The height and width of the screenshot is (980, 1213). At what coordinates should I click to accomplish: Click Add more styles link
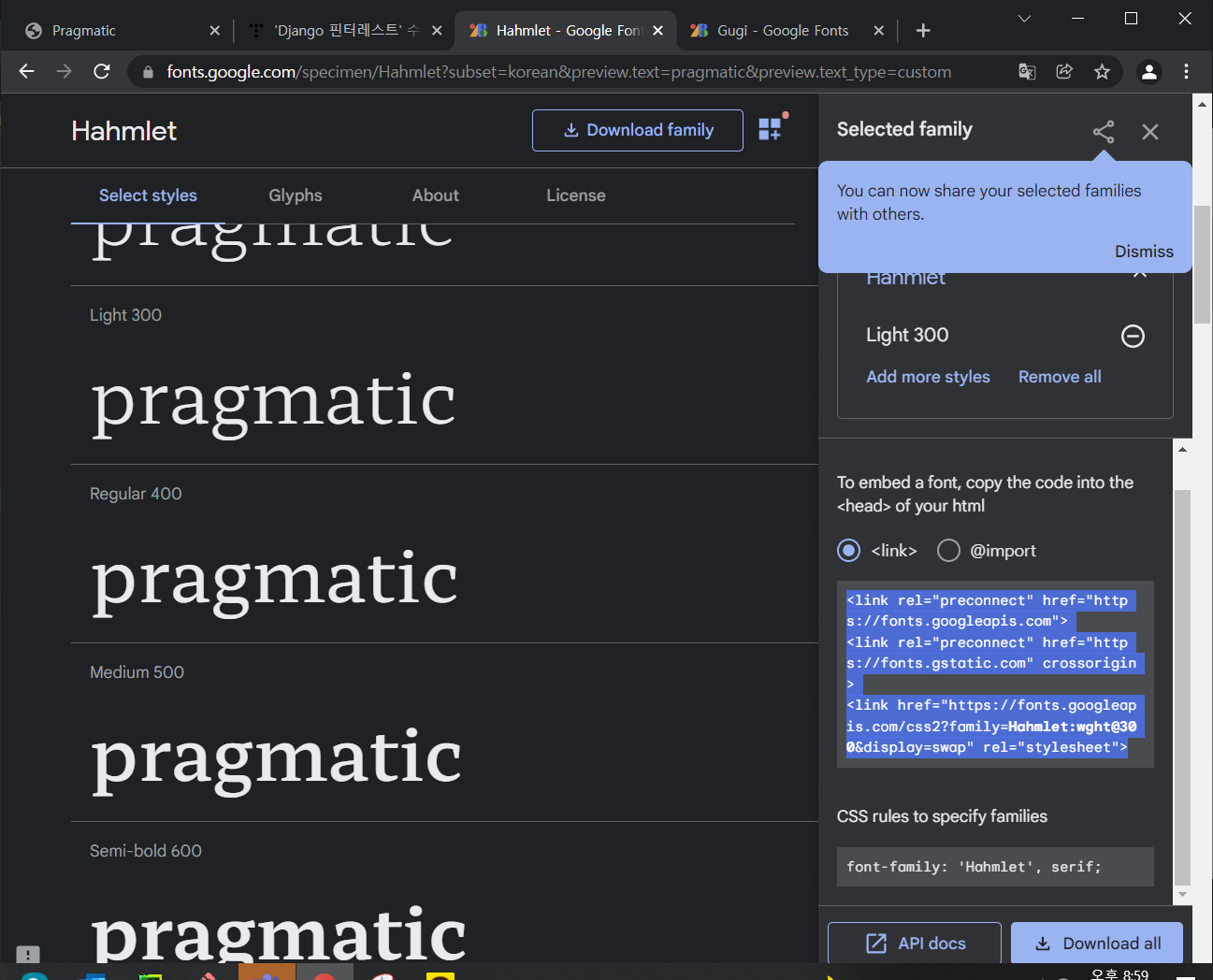tap(928, 377)
